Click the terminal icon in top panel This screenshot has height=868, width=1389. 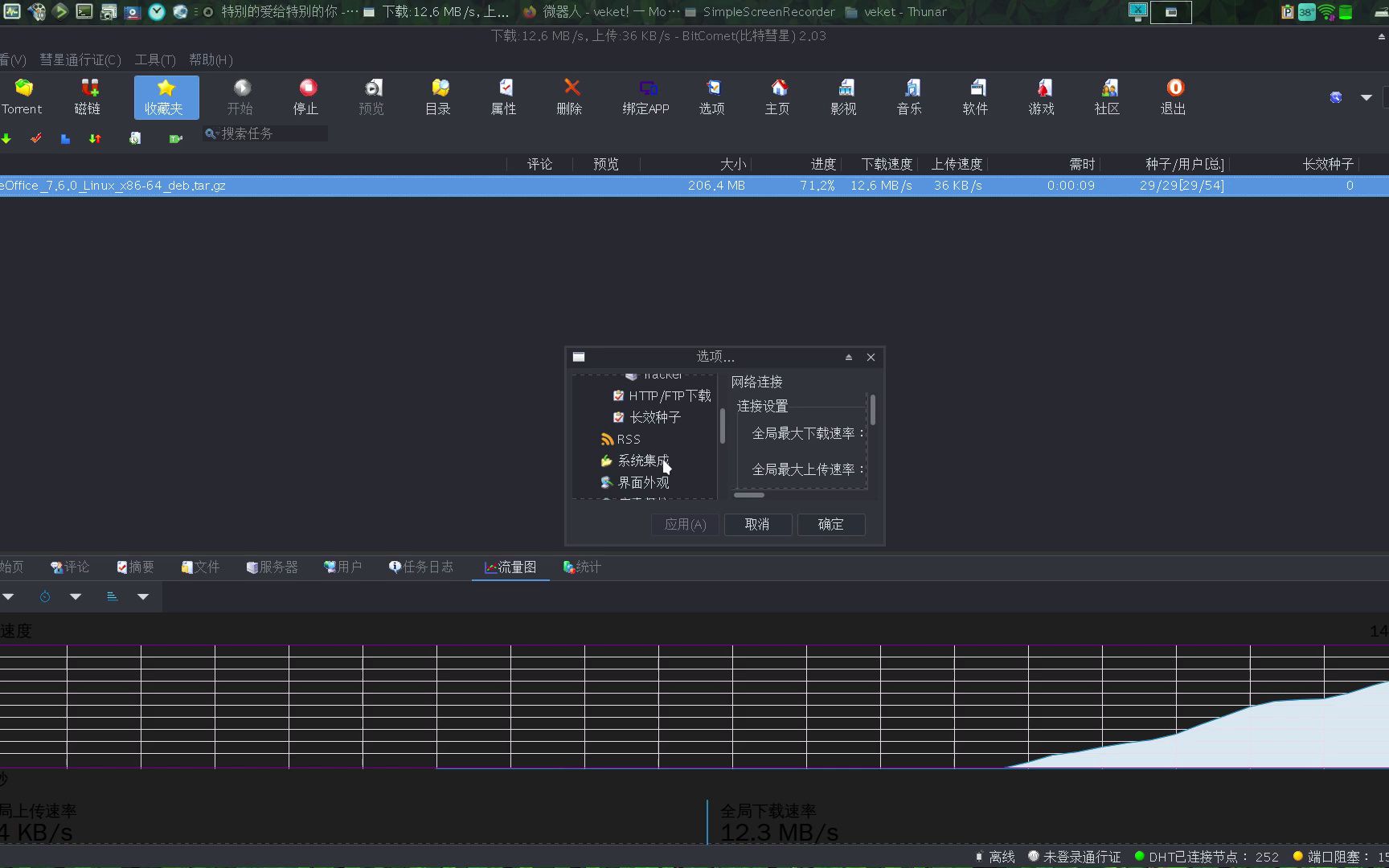[84, 11]
